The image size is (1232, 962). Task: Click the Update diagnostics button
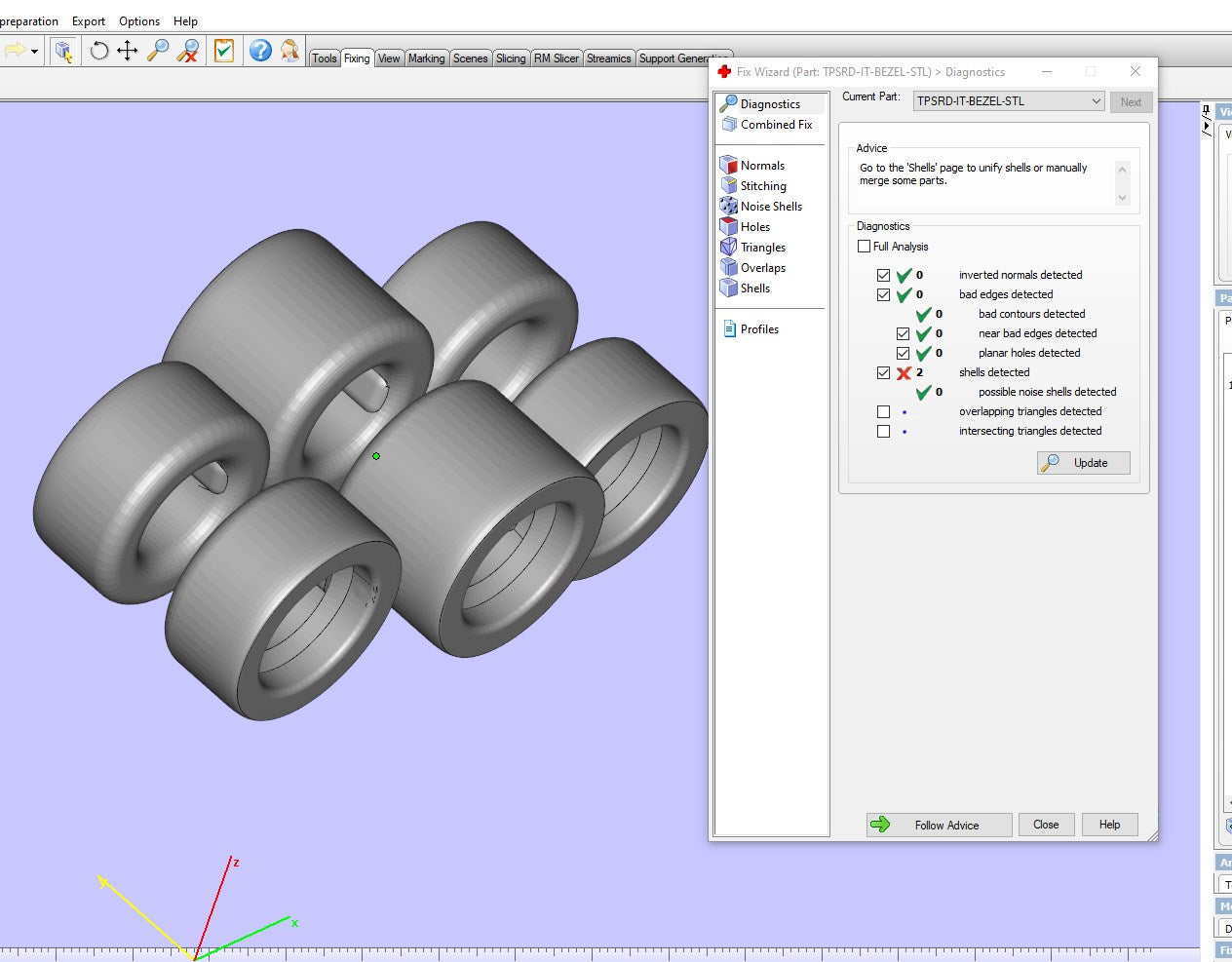[x=1083, y=463]
